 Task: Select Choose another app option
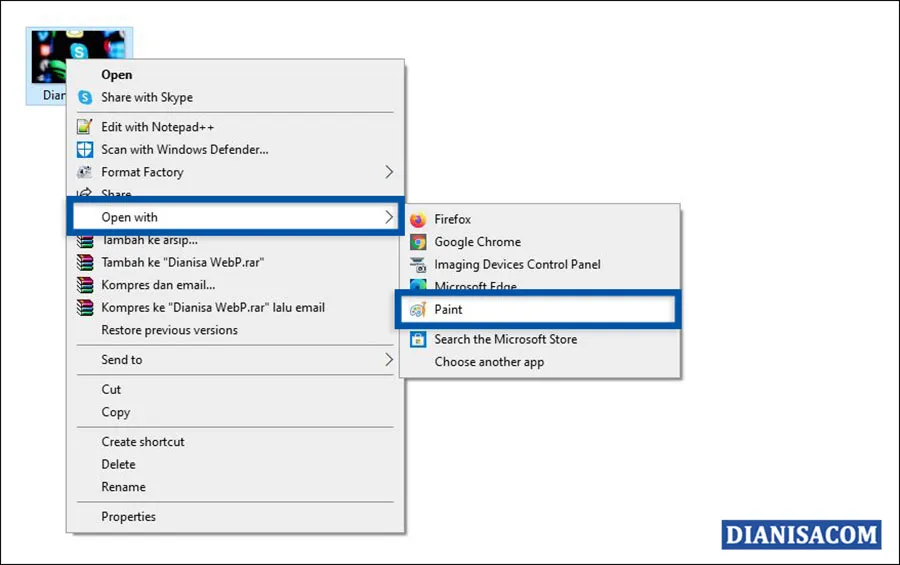(x=489, y=362)
